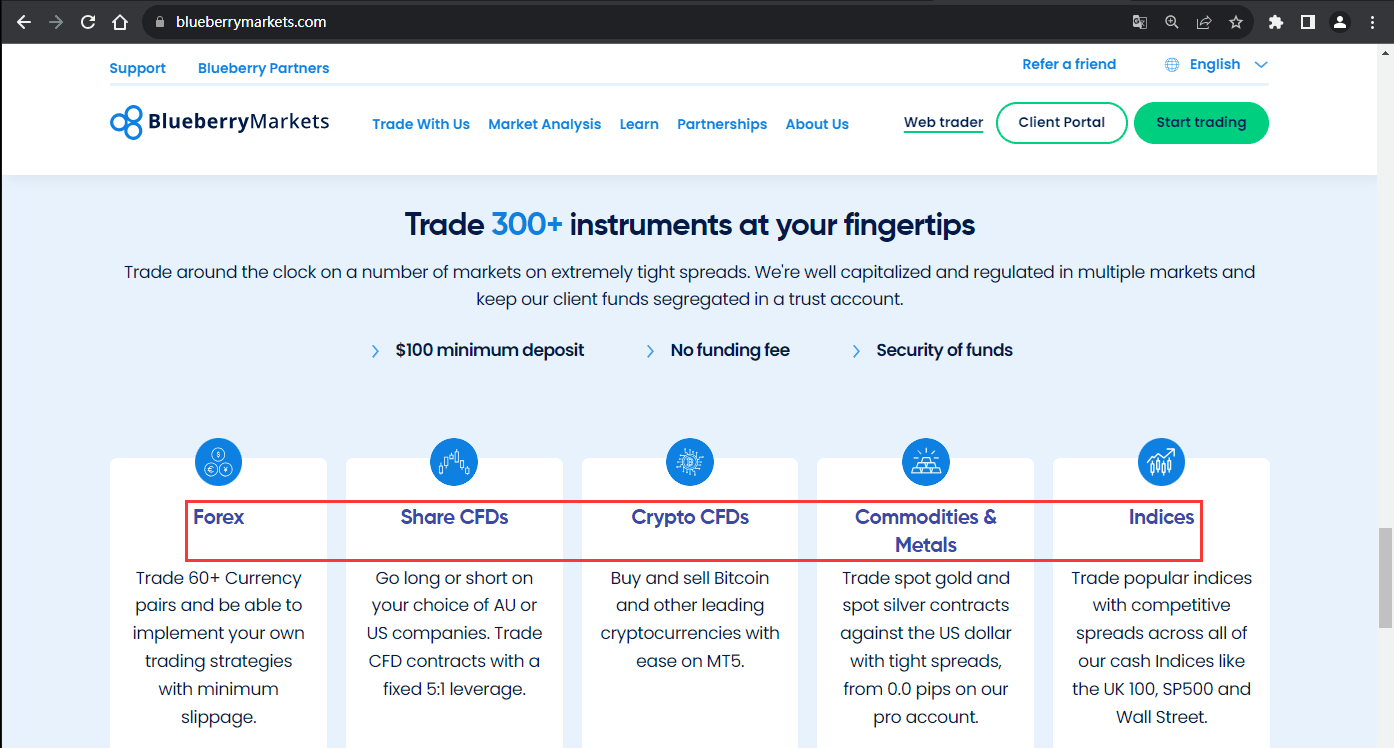Click the Client Portal button

click(1062, 123)
